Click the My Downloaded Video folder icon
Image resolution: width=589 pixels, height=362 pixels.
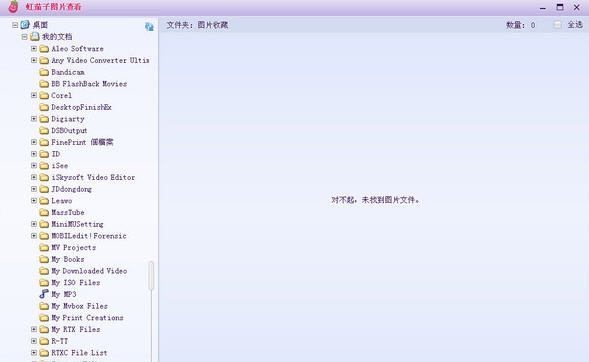coord(44,271)
